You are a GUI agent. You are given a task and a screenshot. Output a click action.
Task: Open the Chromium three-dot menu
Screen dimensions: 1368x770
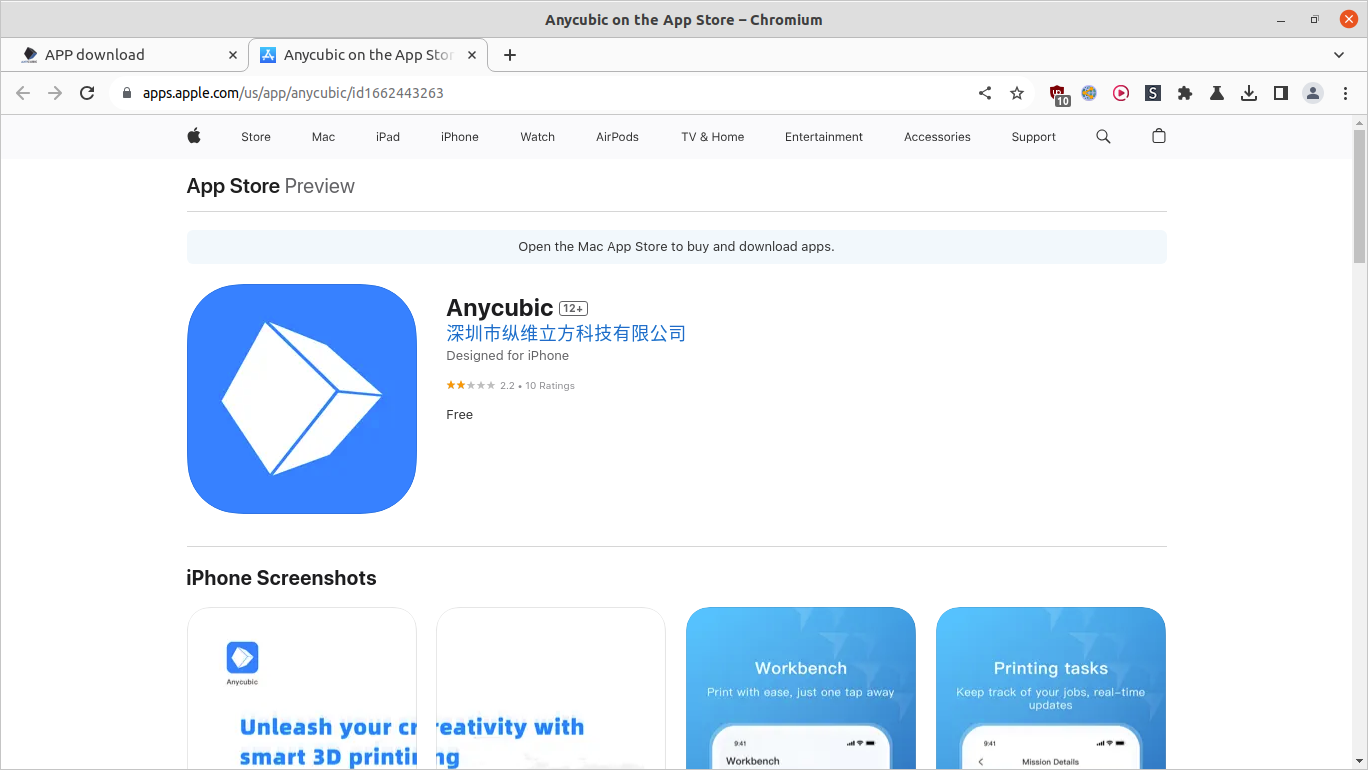pos(1345,93)
